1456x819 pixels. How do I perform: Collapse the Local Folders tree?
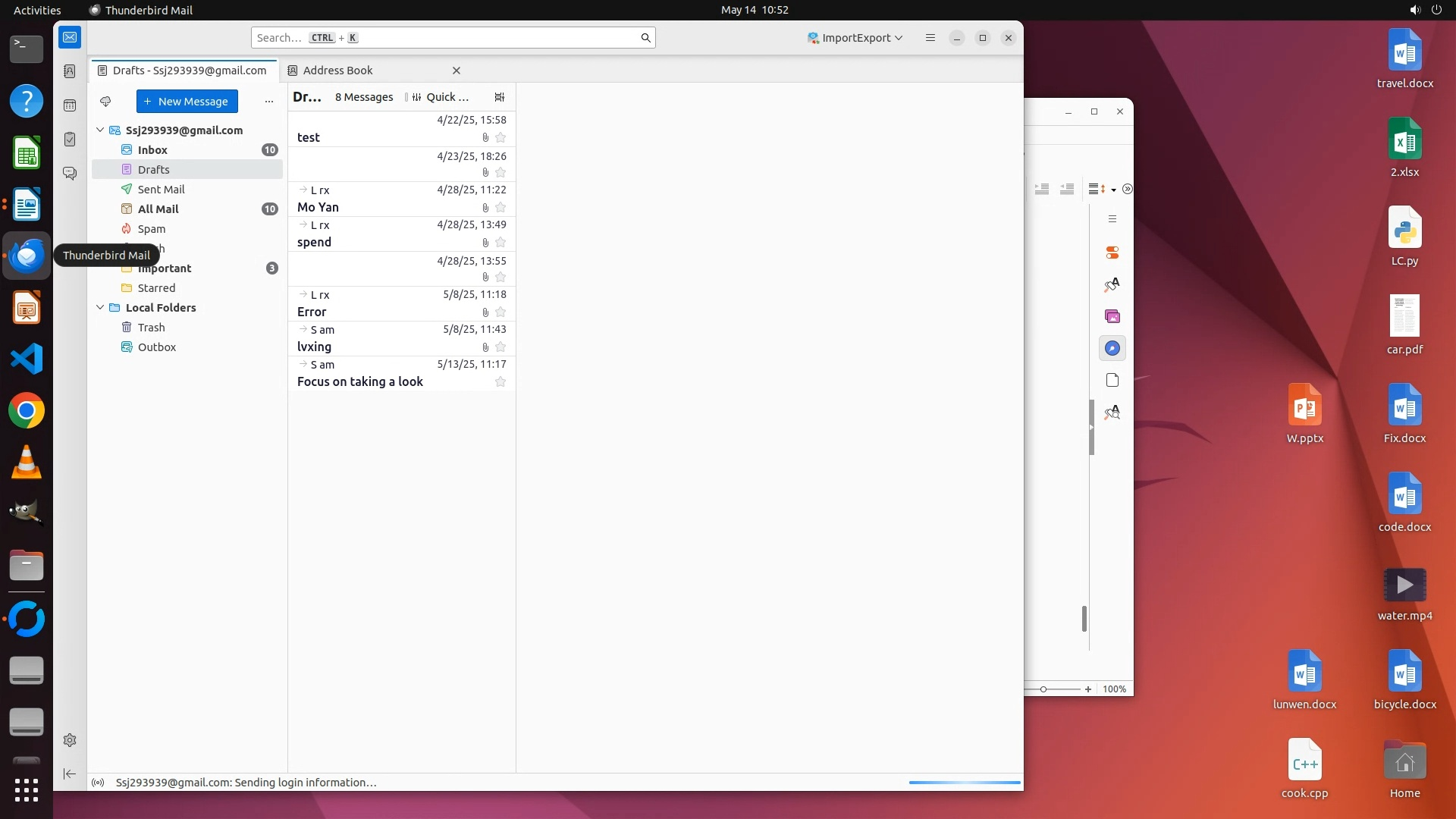tap(100, 308)
